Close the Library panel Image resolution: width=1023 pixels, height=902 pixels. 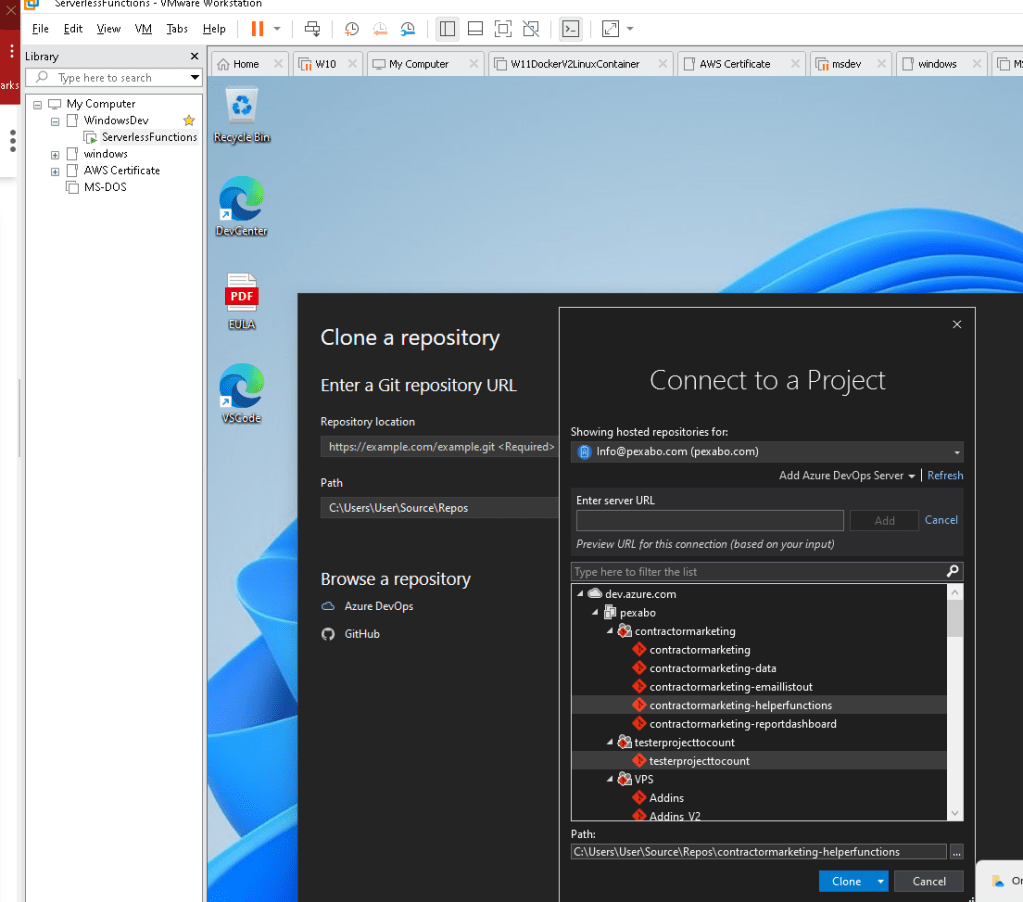point(194,56)
